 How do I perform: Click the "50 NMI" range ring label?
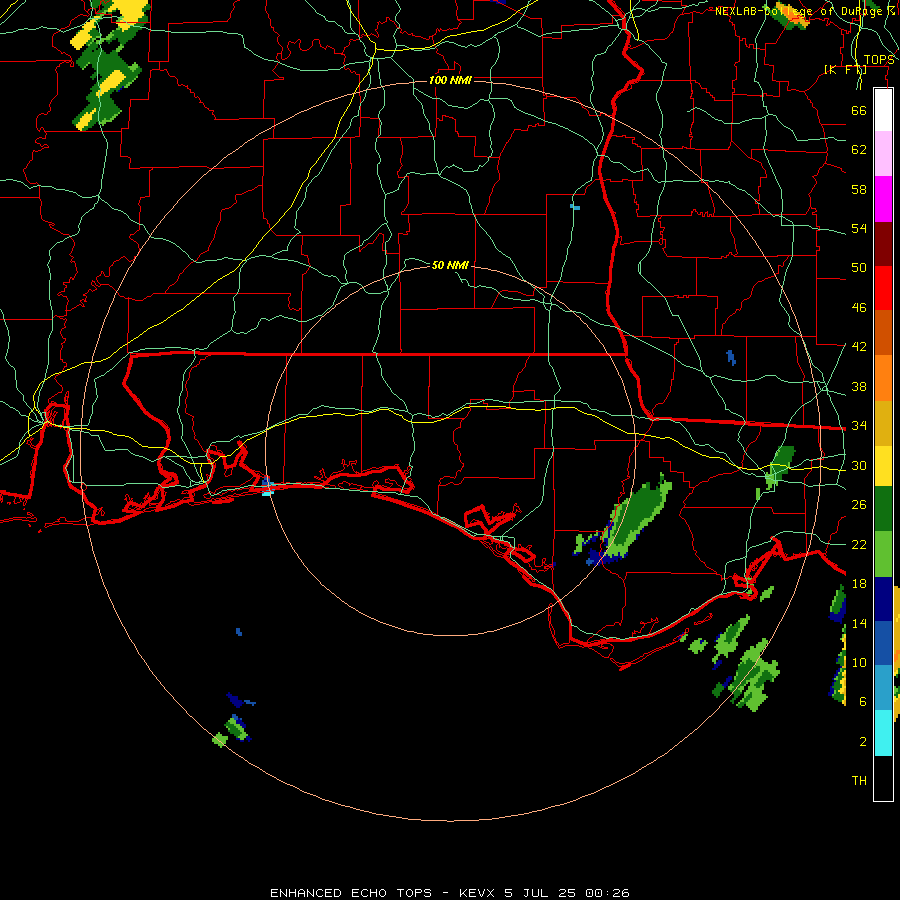[450, 265]
